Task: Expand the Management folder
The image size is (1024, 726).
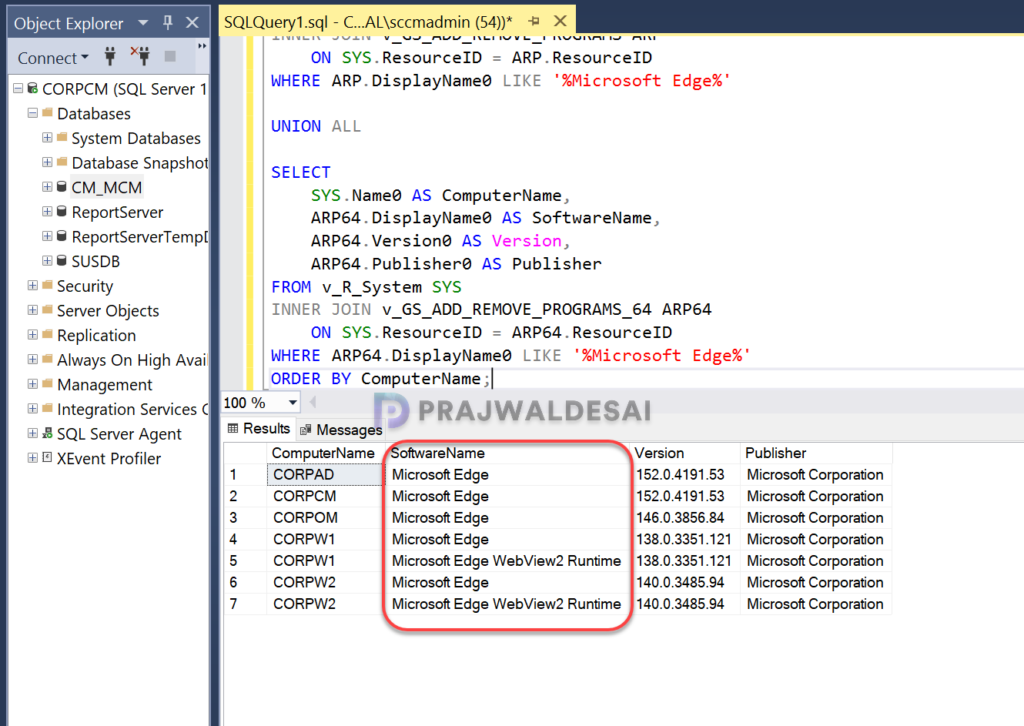Action: (33, 384)
